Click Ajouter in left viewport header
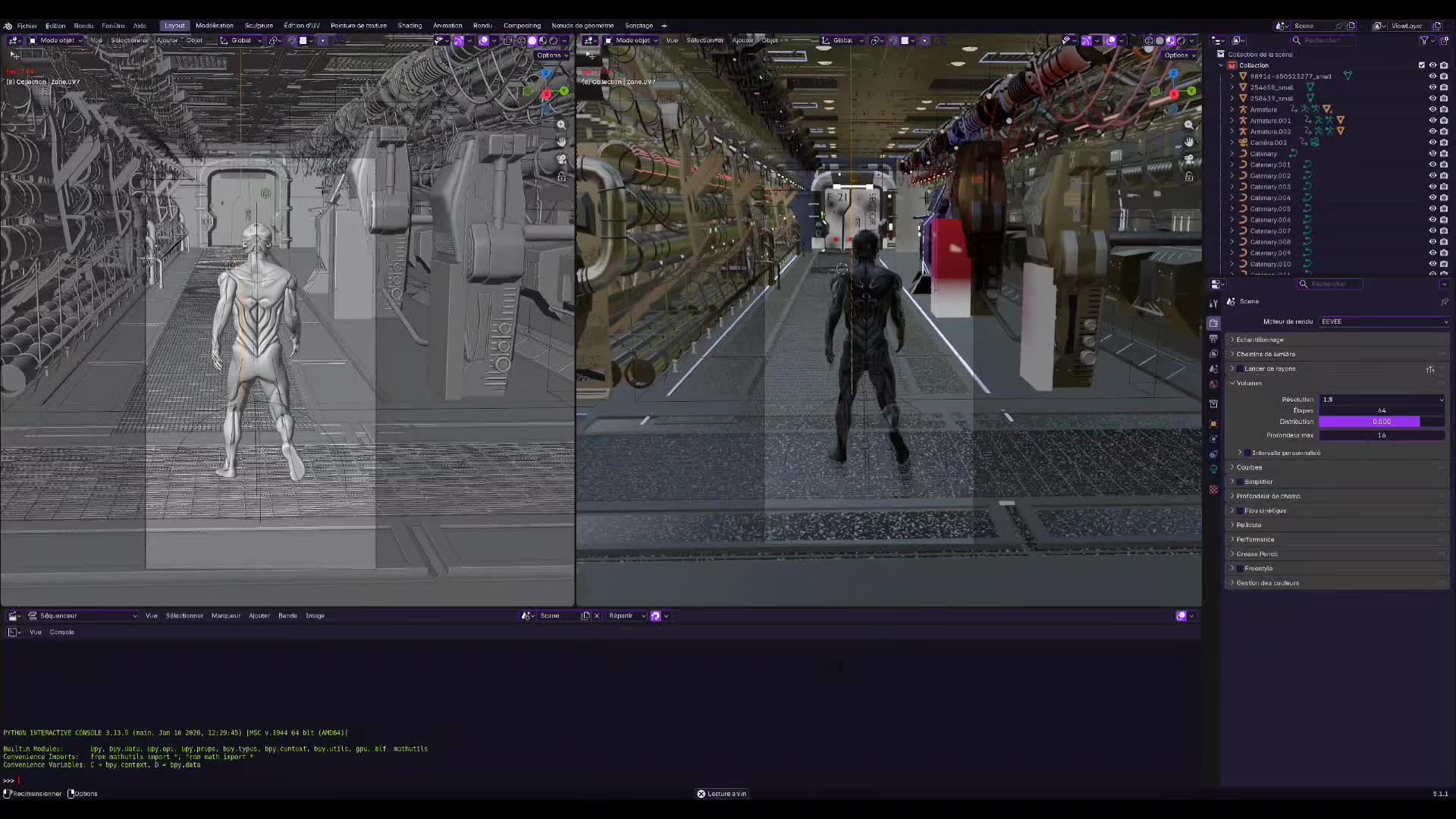Screen dimensions: 1456x819 tap(167, 40)
